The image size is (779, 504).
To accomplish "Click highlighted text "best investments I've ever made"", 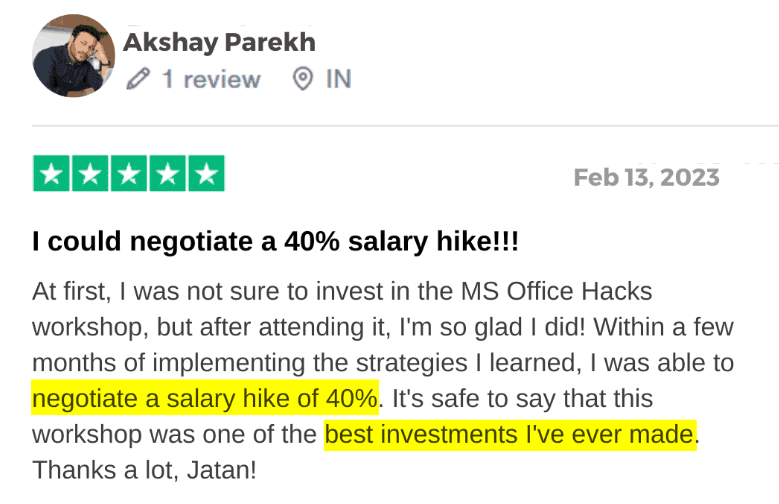I will (510, 434).
